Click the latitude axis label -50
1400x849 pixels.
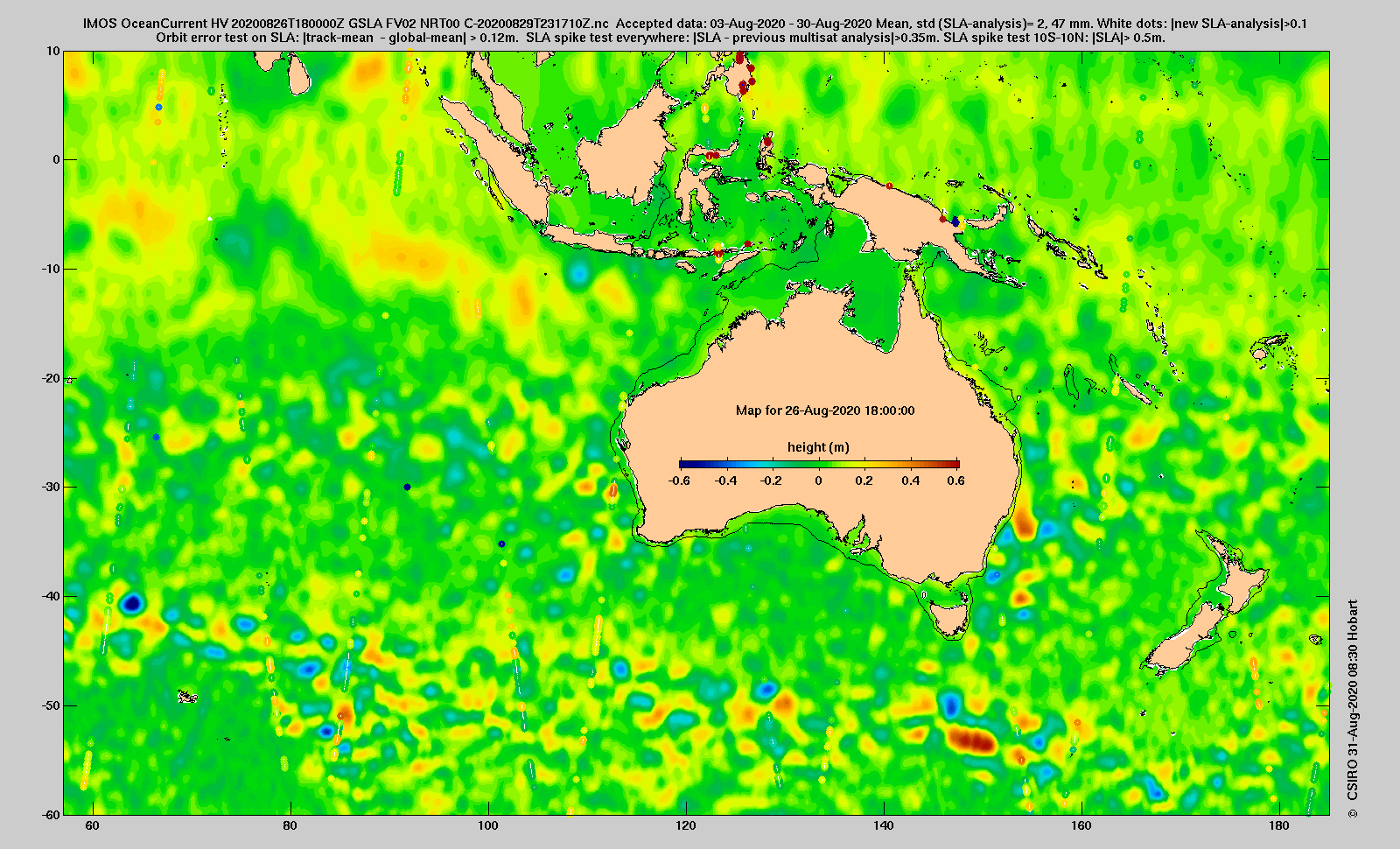click(50, 705)
